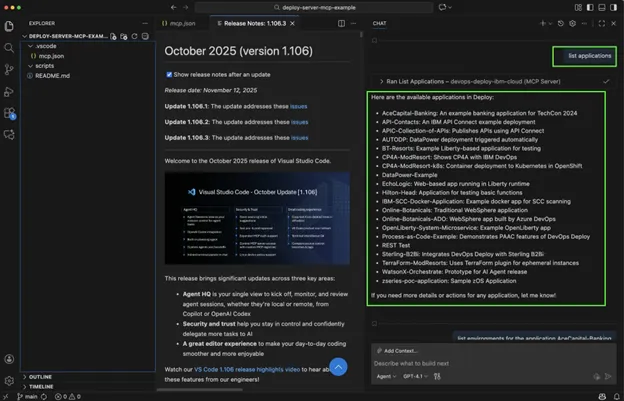The image size is (624, 401).
Task: Toggle secondary side bar visibility
Action: 614,7
